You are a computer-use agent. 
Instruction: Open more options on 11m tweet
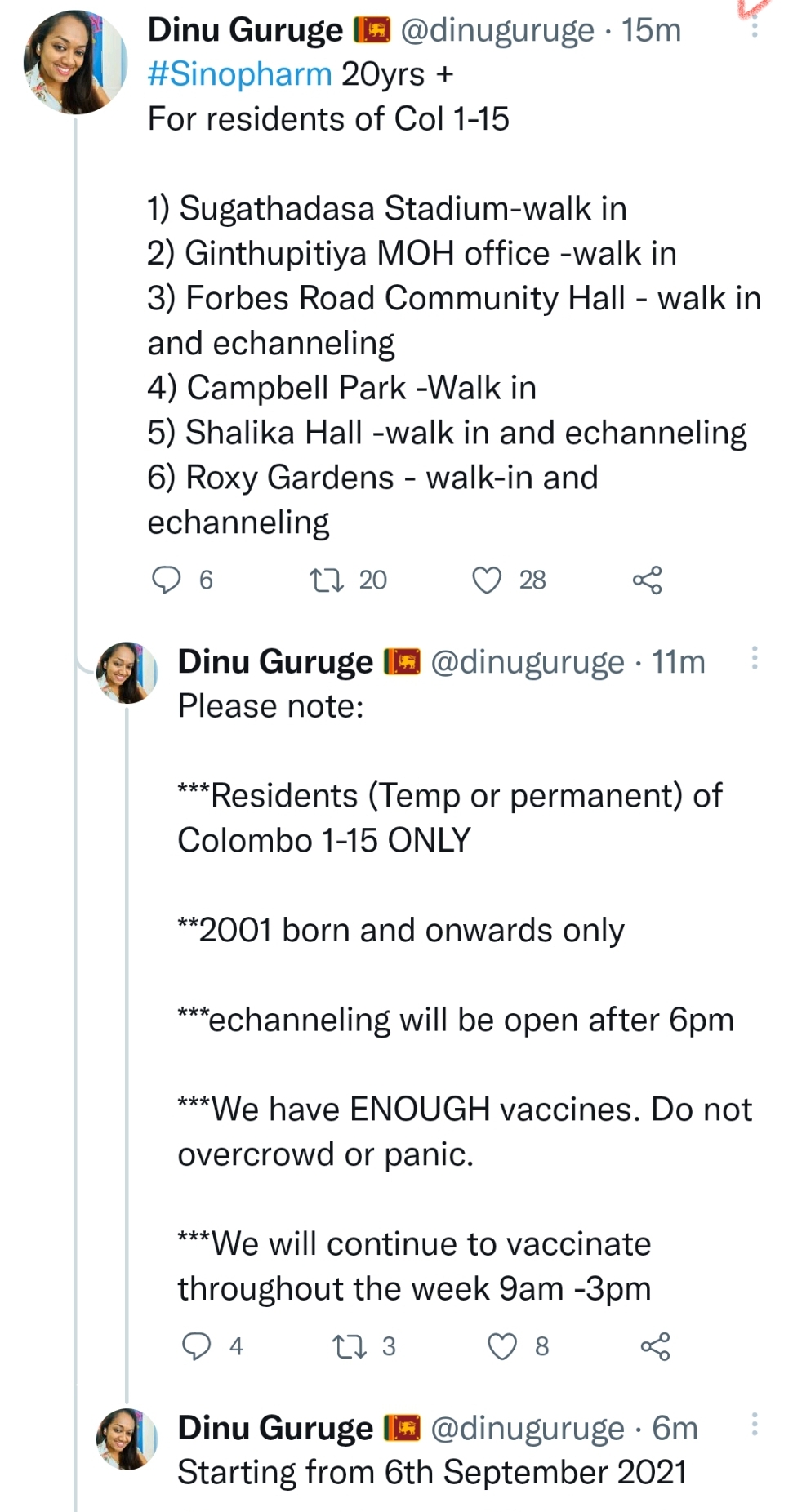pyautogui.click(x=755, y=658)
